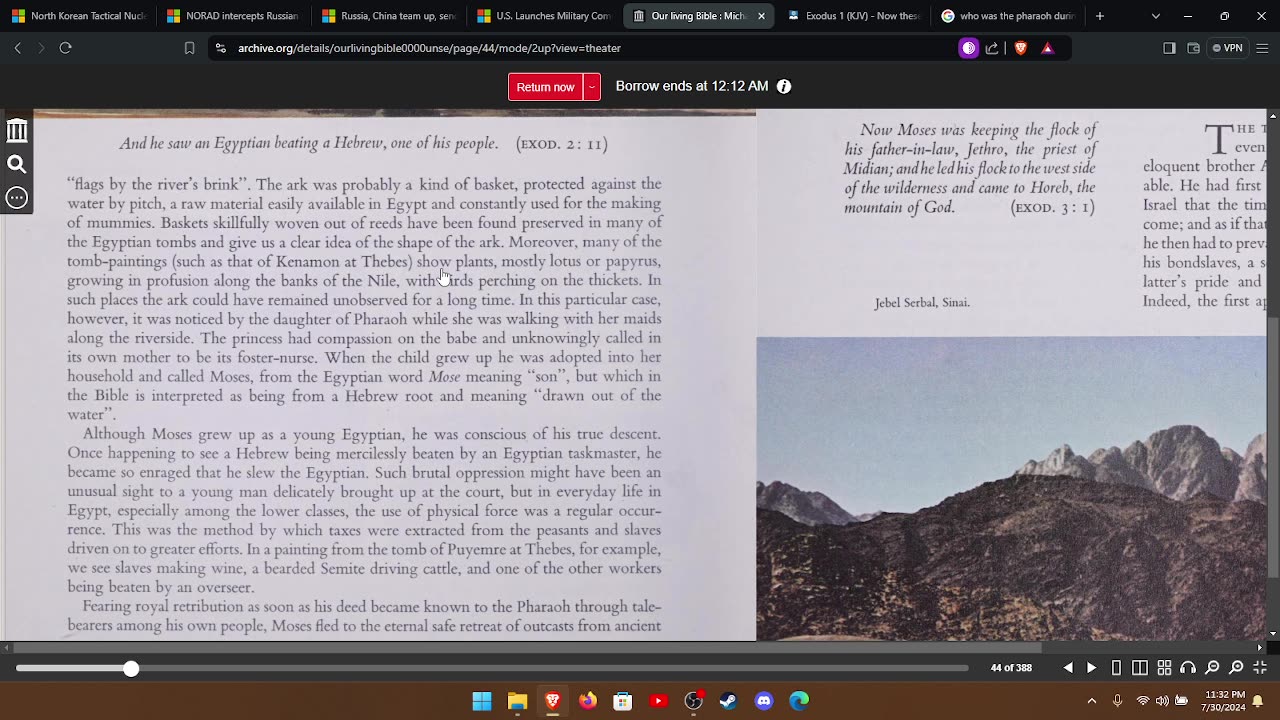Switch to thumbnail grid view
1280x720 pixels.
point(1164,668)
